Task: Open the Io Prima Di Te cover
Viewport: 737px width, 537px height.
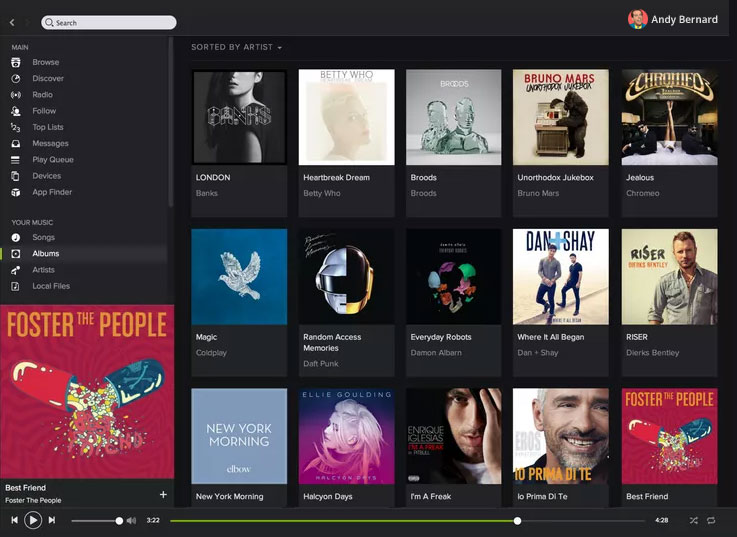Action: (x=561, y=436)
